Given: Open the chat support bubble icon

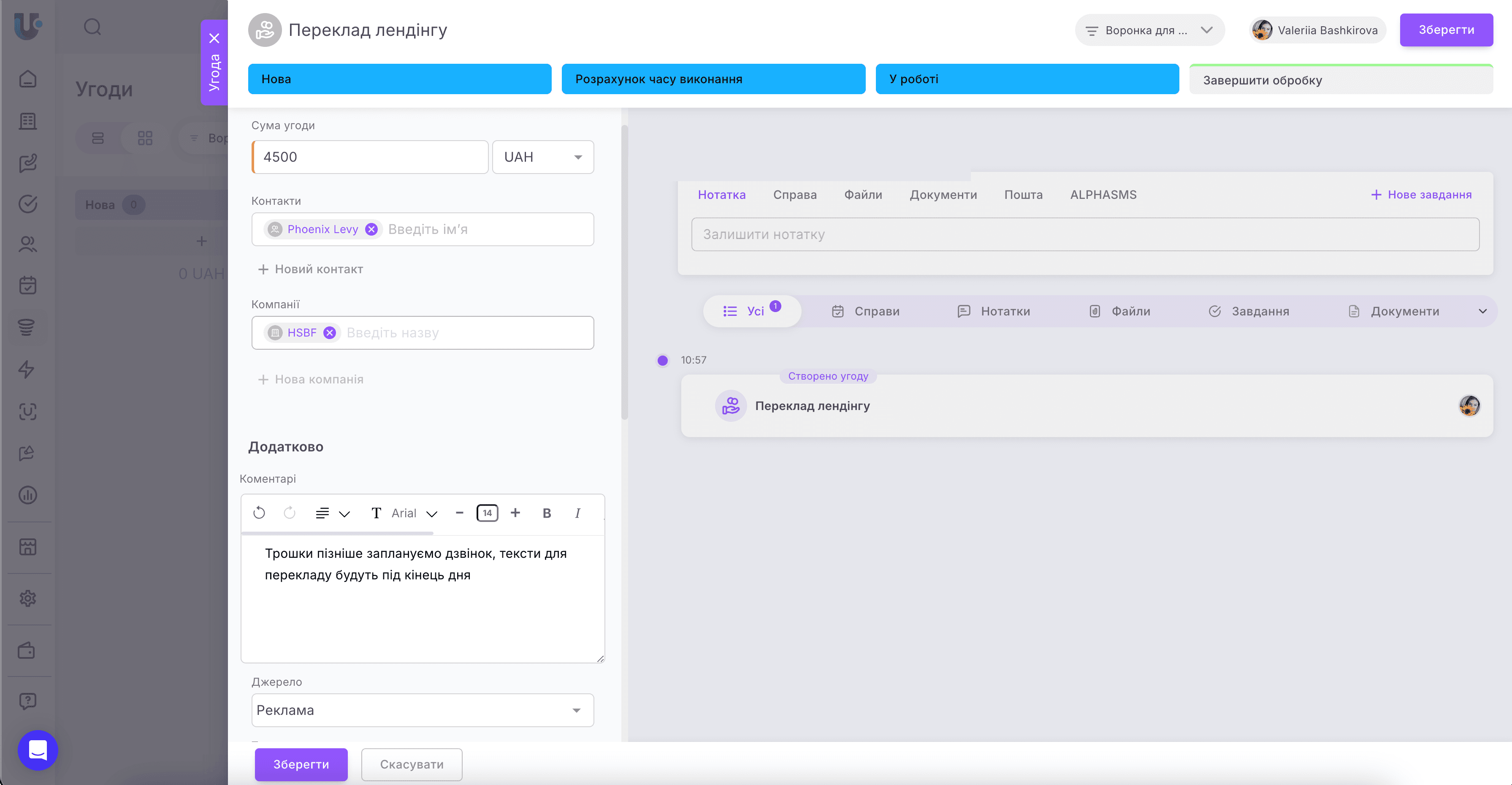Looking at the screenshot, I should 38,750.
